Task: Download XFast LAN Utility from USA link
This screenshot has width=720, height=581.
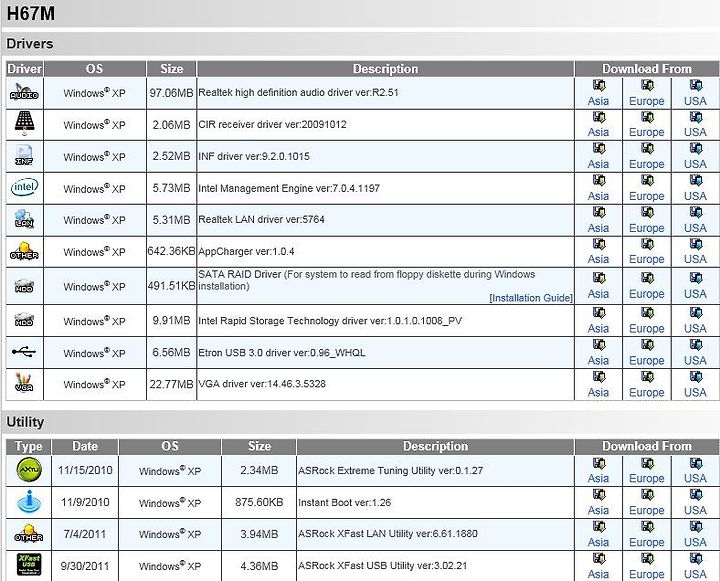Action: 695,542
